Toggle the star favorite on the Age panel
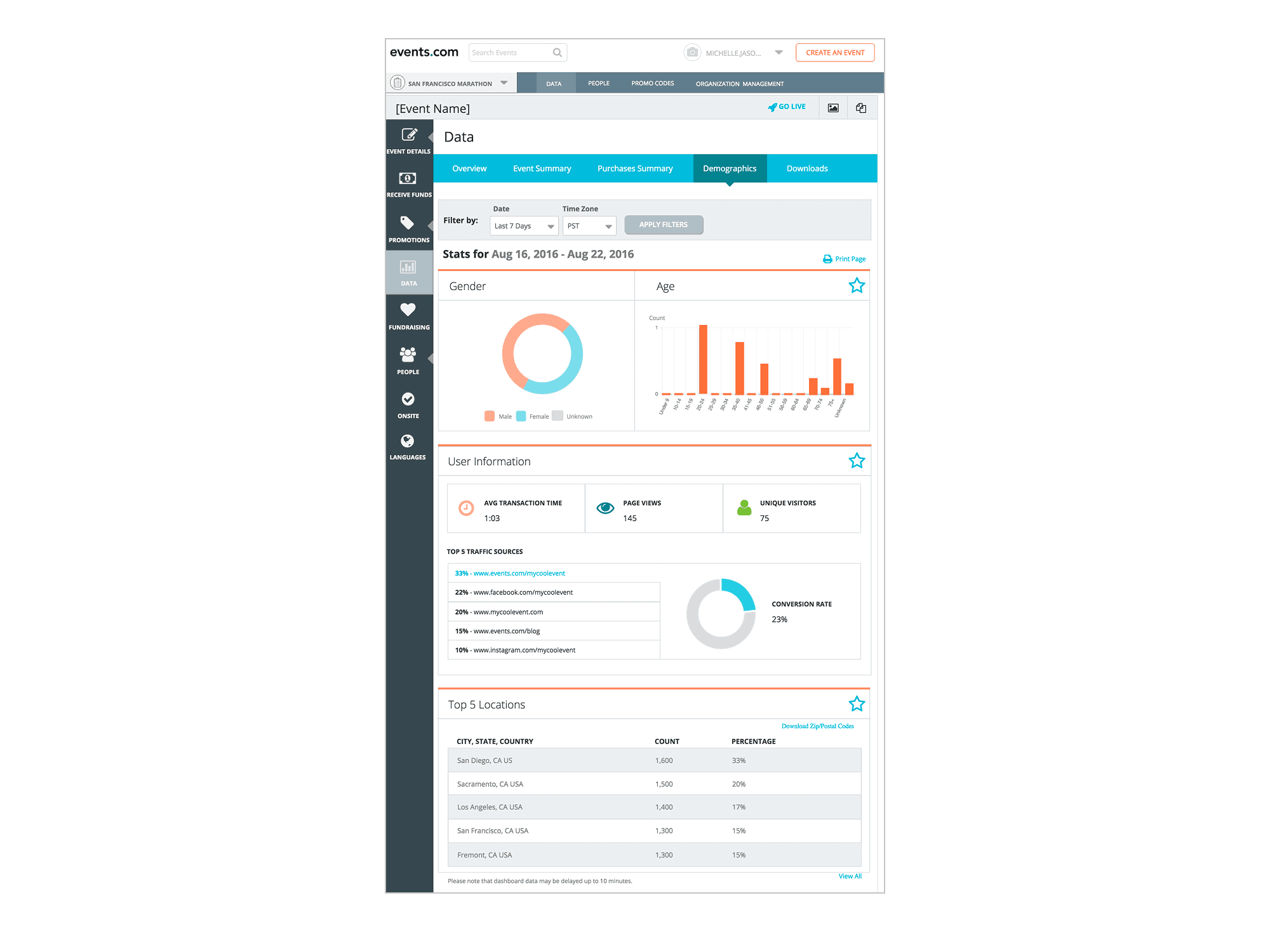This screenshot has width=1270, height=952. 857,286
